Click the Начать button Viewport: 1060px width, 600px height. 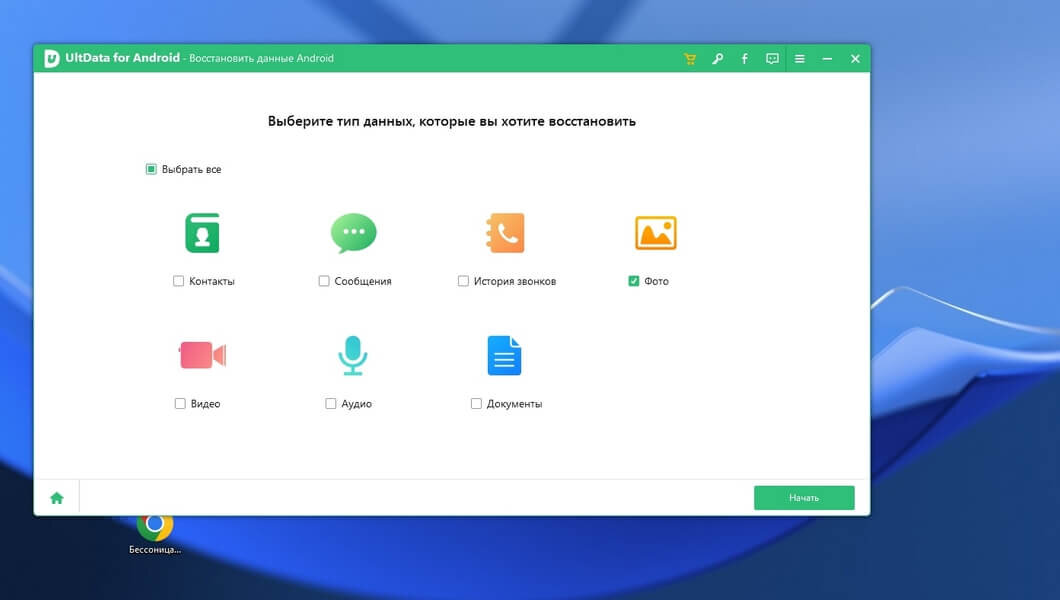click(x=804, y=498)
